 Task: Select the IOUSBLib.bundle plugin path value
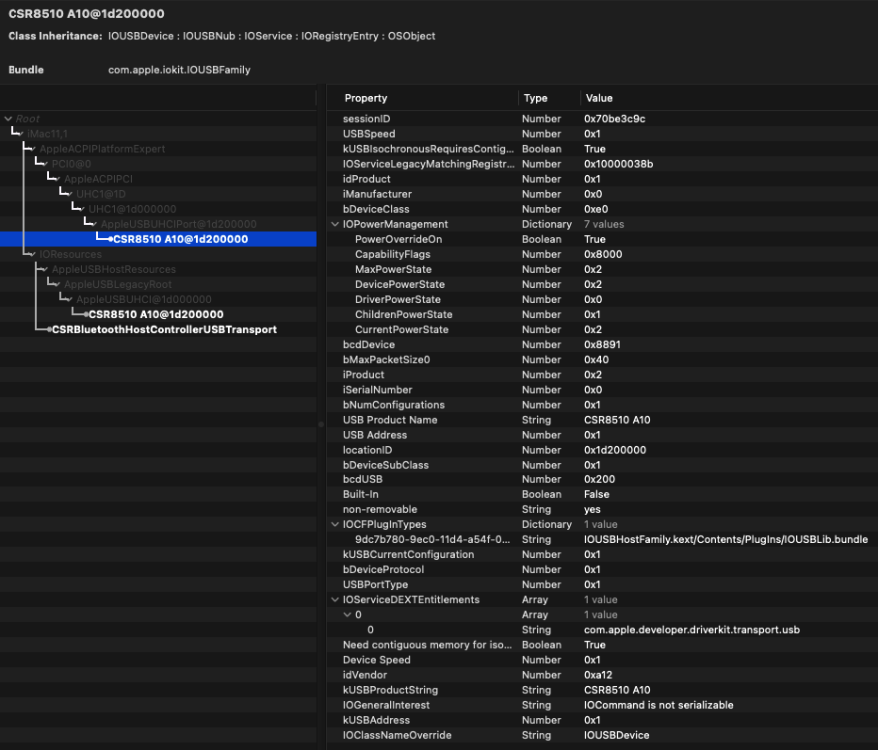point(726,539)
